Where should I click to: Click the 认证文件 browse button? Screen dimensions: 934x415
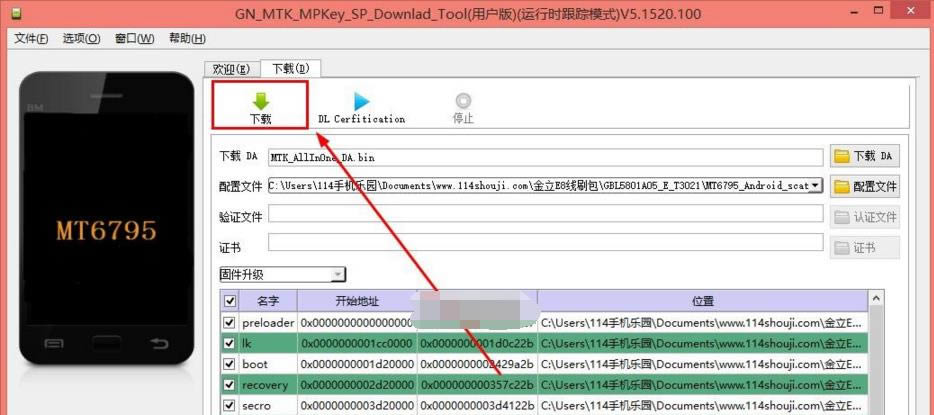pyautogui.click(x=864, y=217)
